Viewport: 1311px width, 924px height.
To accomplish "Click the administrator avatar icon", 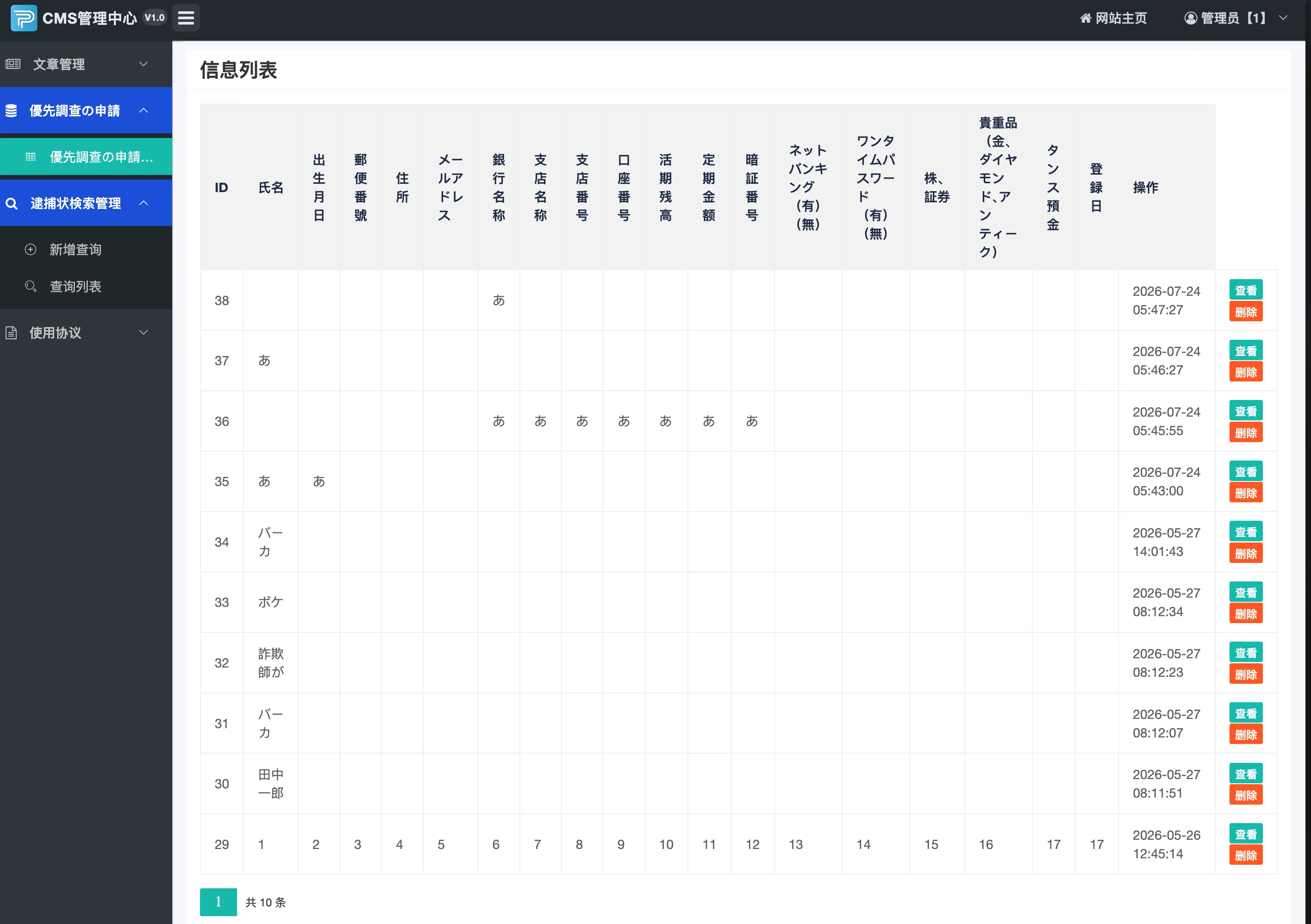I will pyautogui.click(x=1191, y=18).
